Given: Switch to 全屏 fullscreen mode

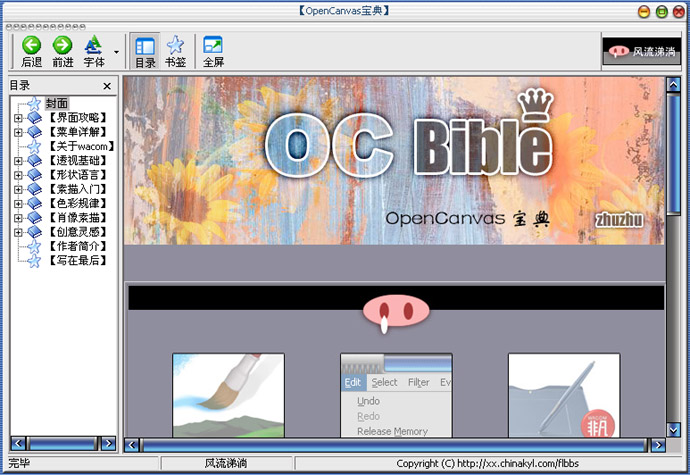Looking at the screenshot, I should pyautogui.click(x=213, y=52).
